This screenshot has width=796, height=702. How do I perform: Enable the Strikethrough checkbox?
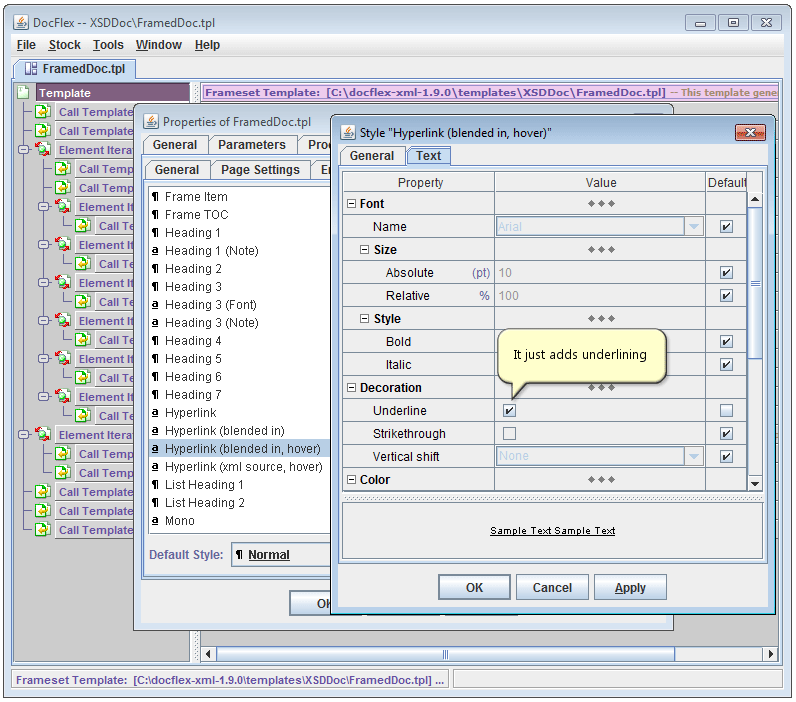coord(510,434)
